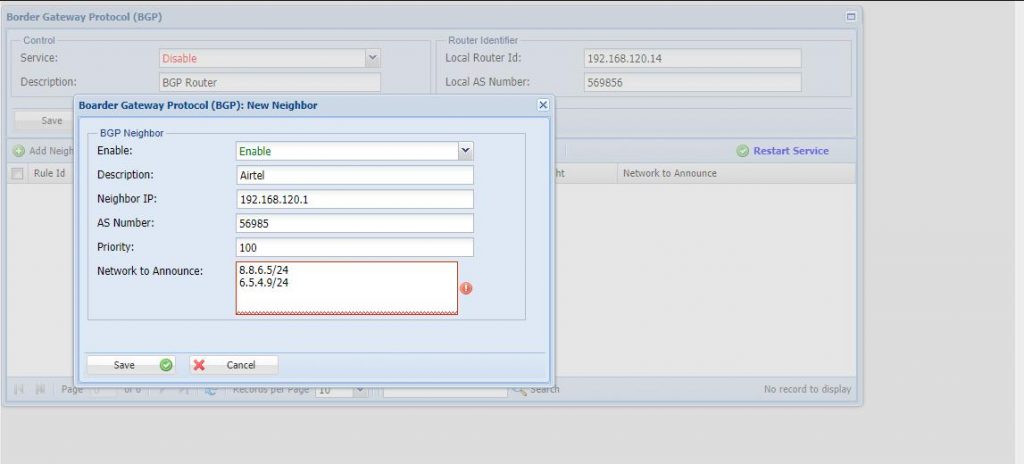Click the Priority field containing 100
The width and height of the screenshot is (1024, 464).
click(x=354, y=247)
